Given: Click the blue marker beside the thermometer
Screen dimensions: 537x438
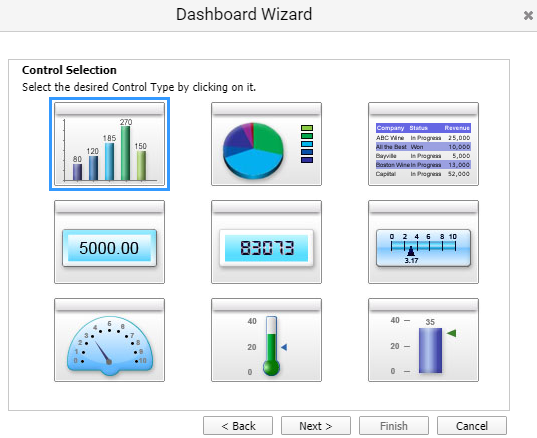Looking at the screenshot, I should [284, 347].
